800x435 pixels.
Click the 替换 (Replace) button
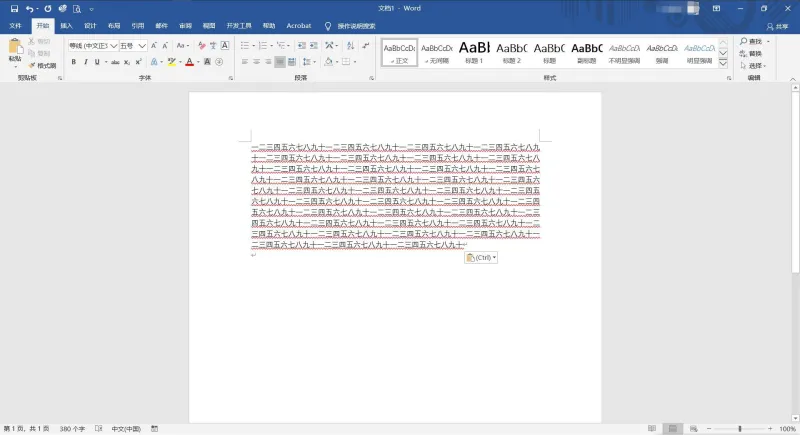click(751, 54)
